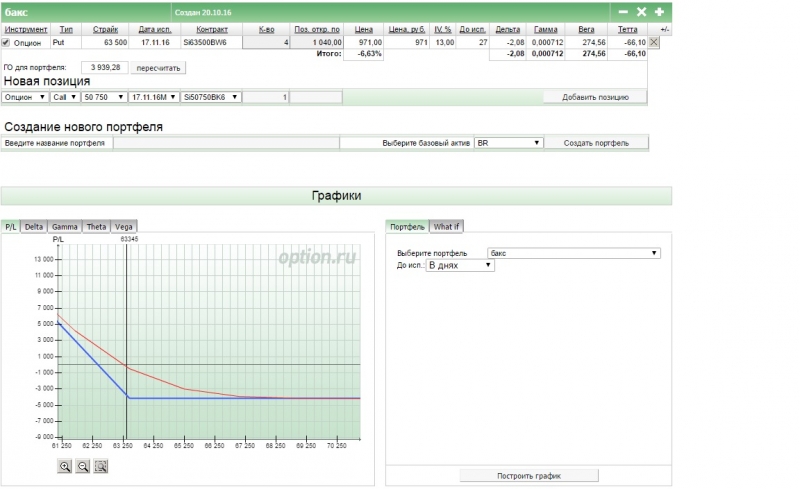The image size is (800, 489).
Task: Click Добавить позицию button
Action: (x=595, y=97)
